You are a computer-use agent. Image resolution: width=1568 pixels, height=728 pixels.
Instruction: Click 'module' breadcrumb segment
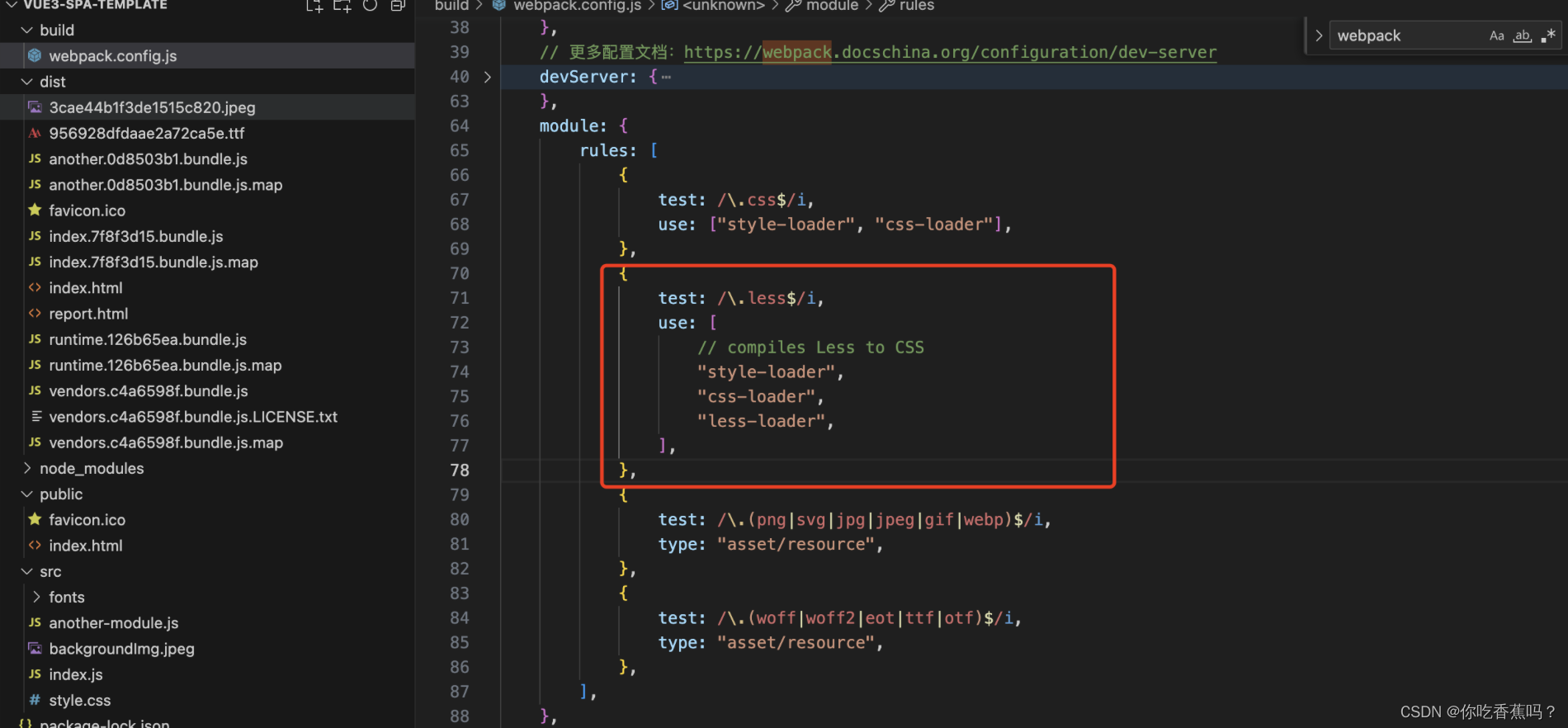pos(832,6)
